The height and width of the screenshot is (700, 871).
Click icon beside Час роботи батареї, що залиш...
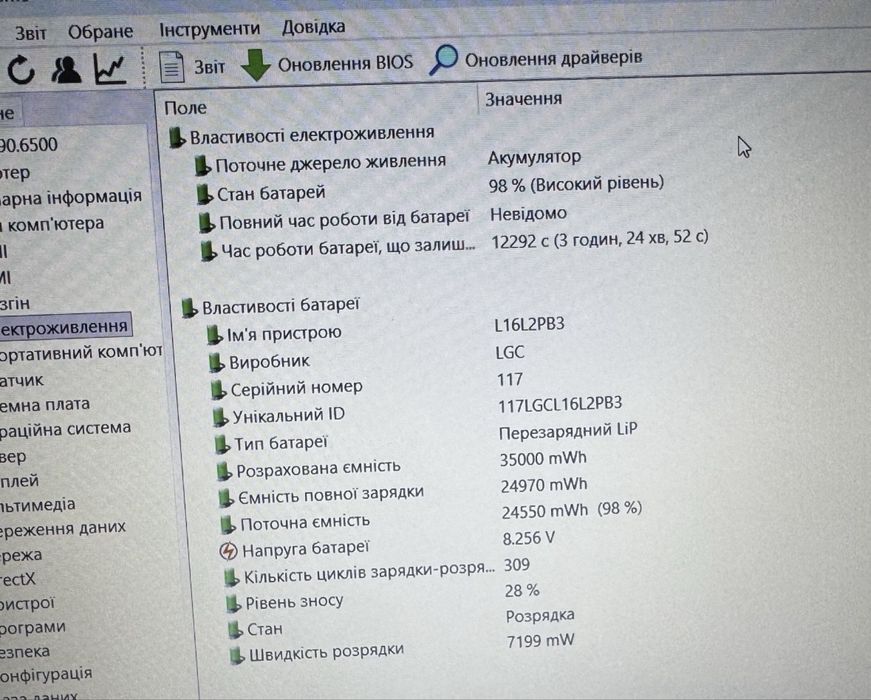point(208,251)
